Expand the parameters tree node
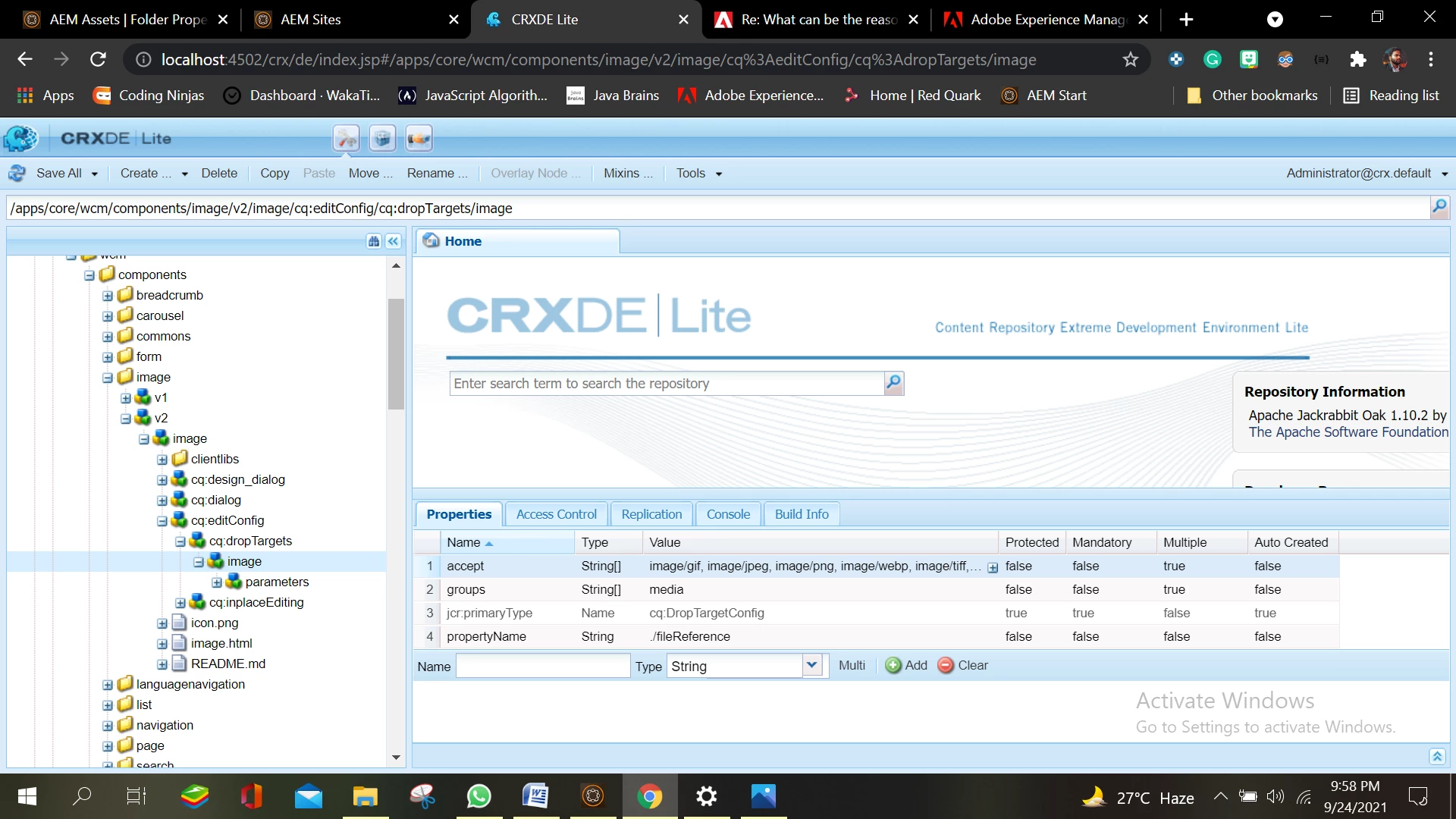This screenshot has height=819, width=1456. 217,582
